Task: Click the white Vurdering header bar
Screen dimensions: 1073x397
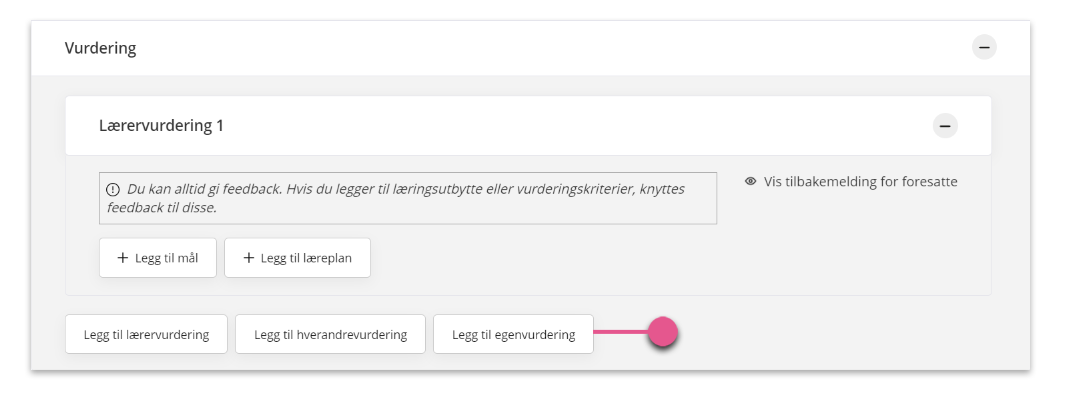Action: 530,49
